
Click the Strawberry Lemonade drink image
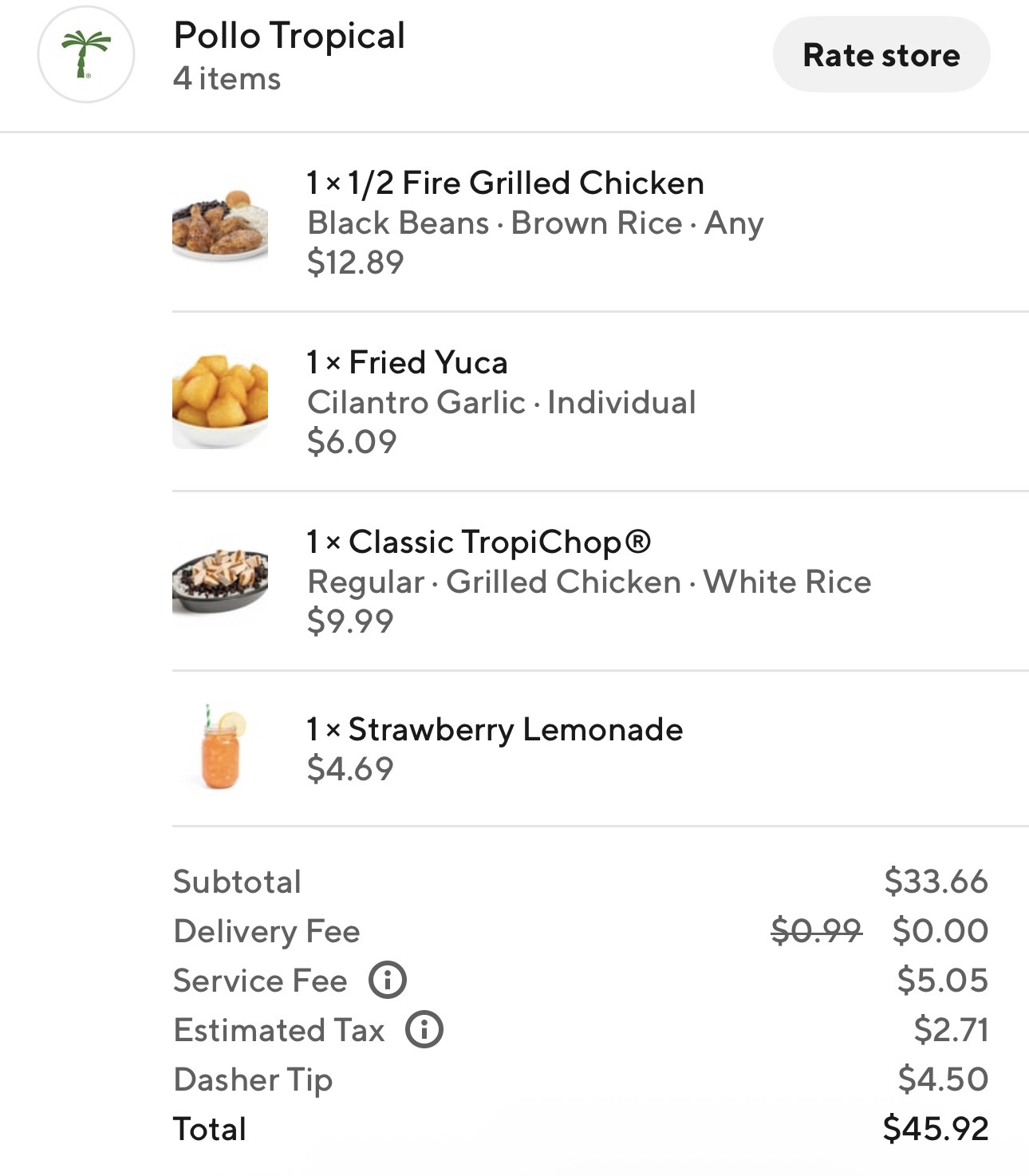[x=220, y=748]
